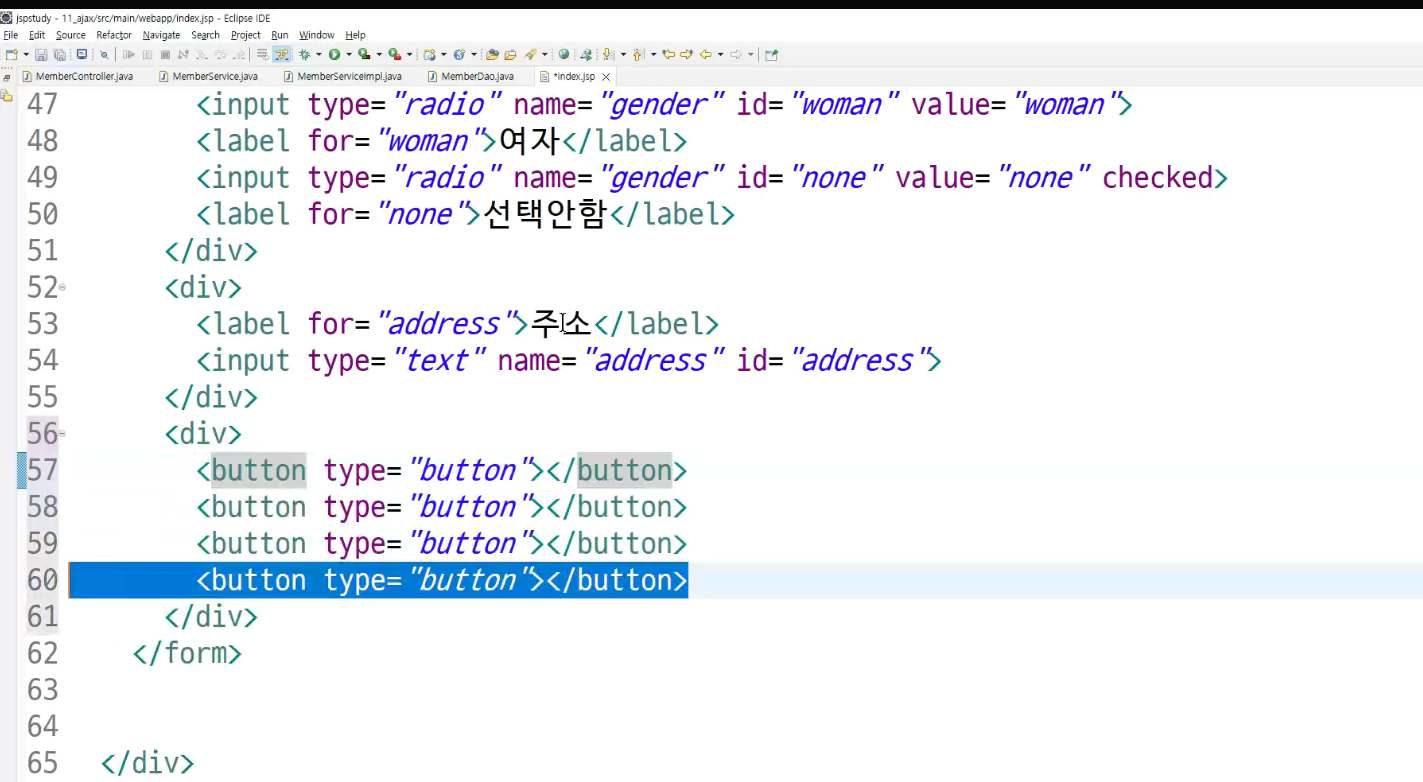
Task: Open the Navigate menu
Action: click(x=161, y=35)
